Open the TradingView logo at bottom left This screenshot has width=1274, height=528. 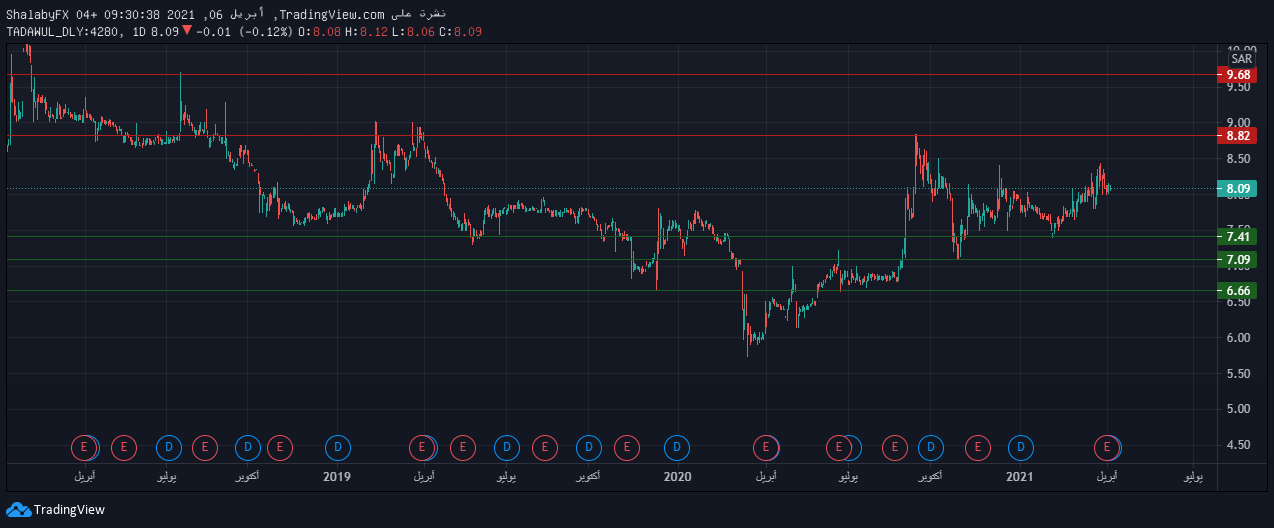(x=55, y=509)
